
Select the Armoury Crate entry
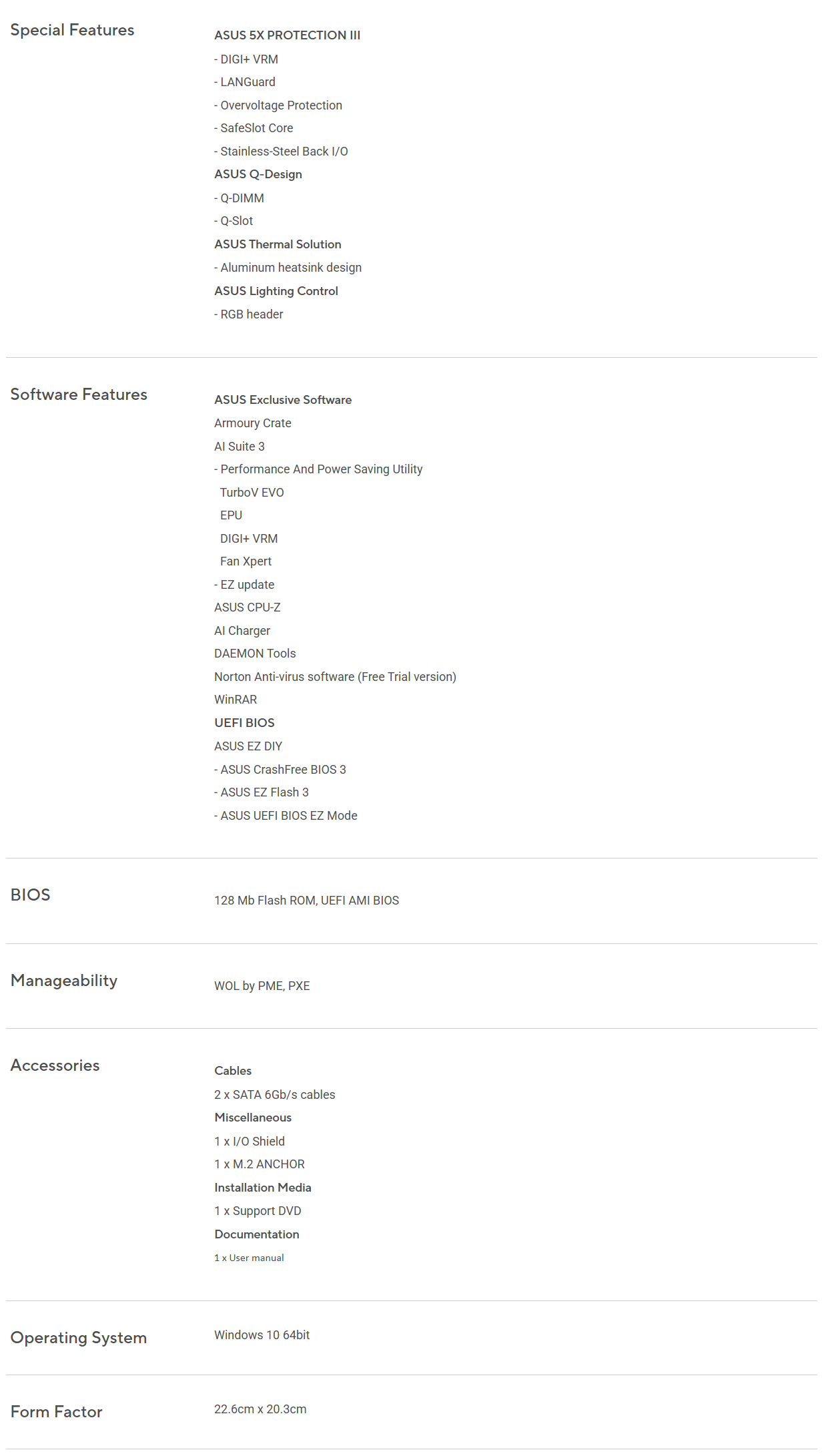pos(253,423)
